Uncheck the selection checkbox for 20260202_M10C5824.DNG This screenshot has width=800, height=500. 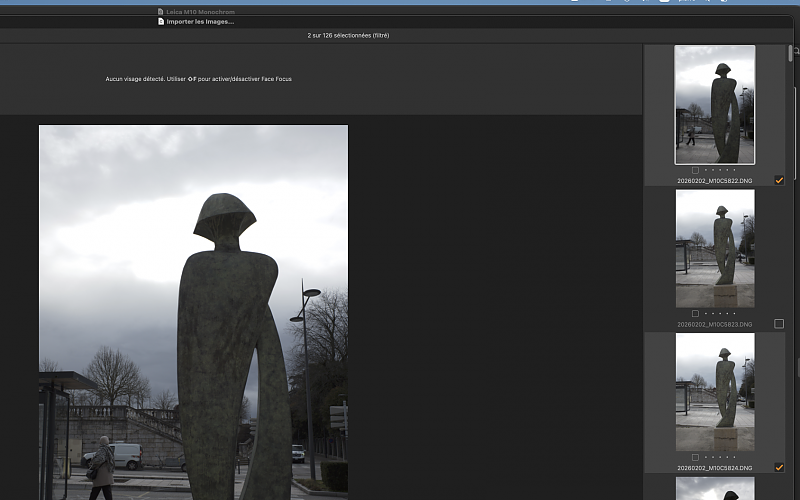coord(779,467)
